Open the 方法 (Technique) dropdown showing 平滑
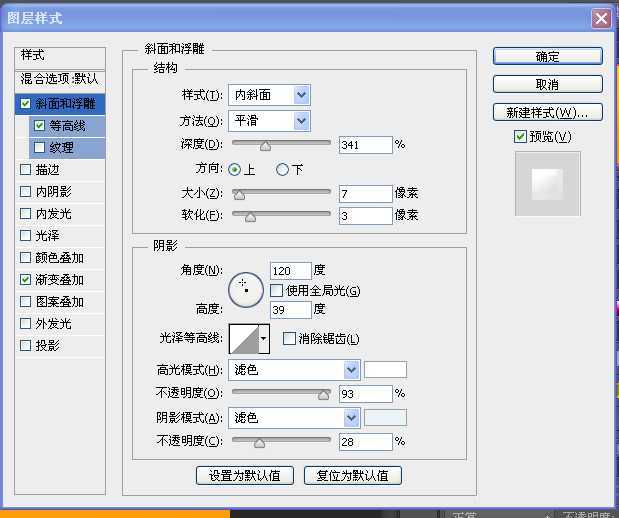This screenshot has height=518, width=619. (269, 121)
